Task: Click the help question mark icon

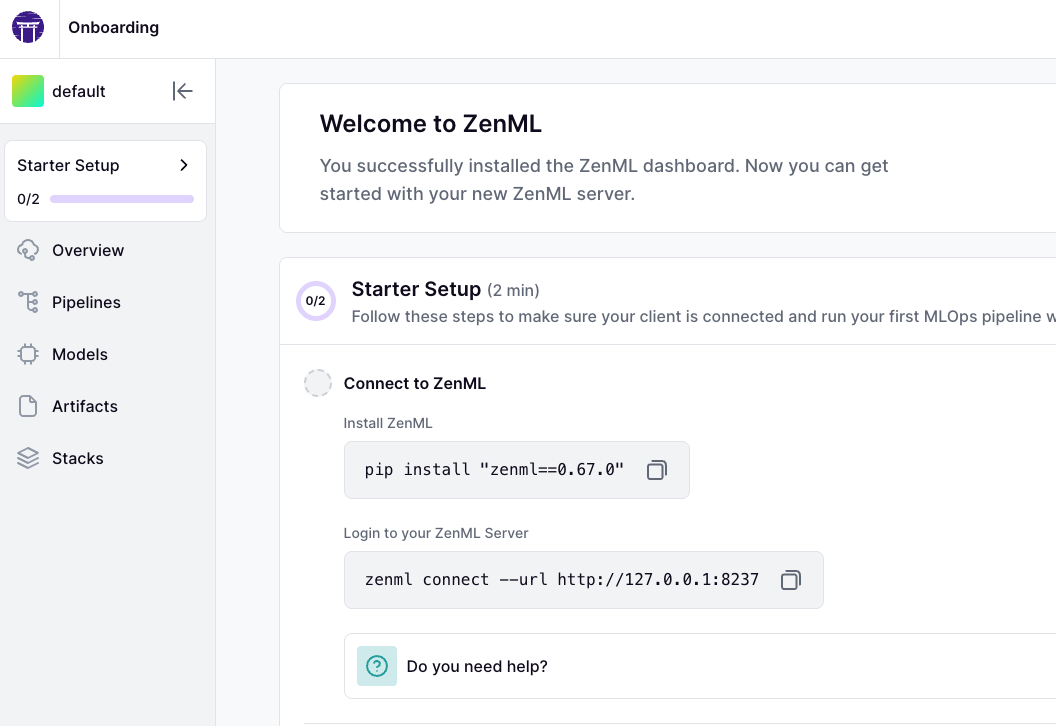Action: click(377, 666)
